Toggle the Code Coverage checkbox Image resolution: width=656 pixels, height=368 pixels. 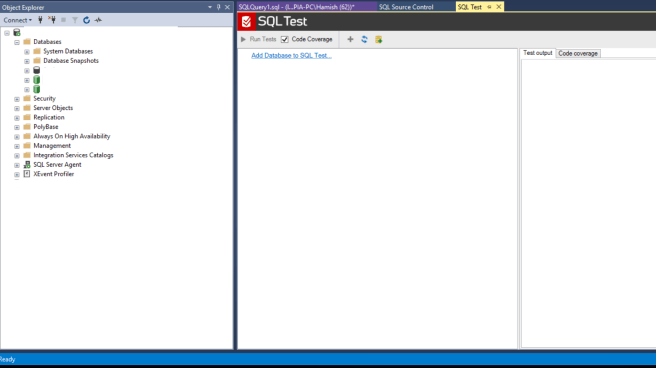pos(284,39)
